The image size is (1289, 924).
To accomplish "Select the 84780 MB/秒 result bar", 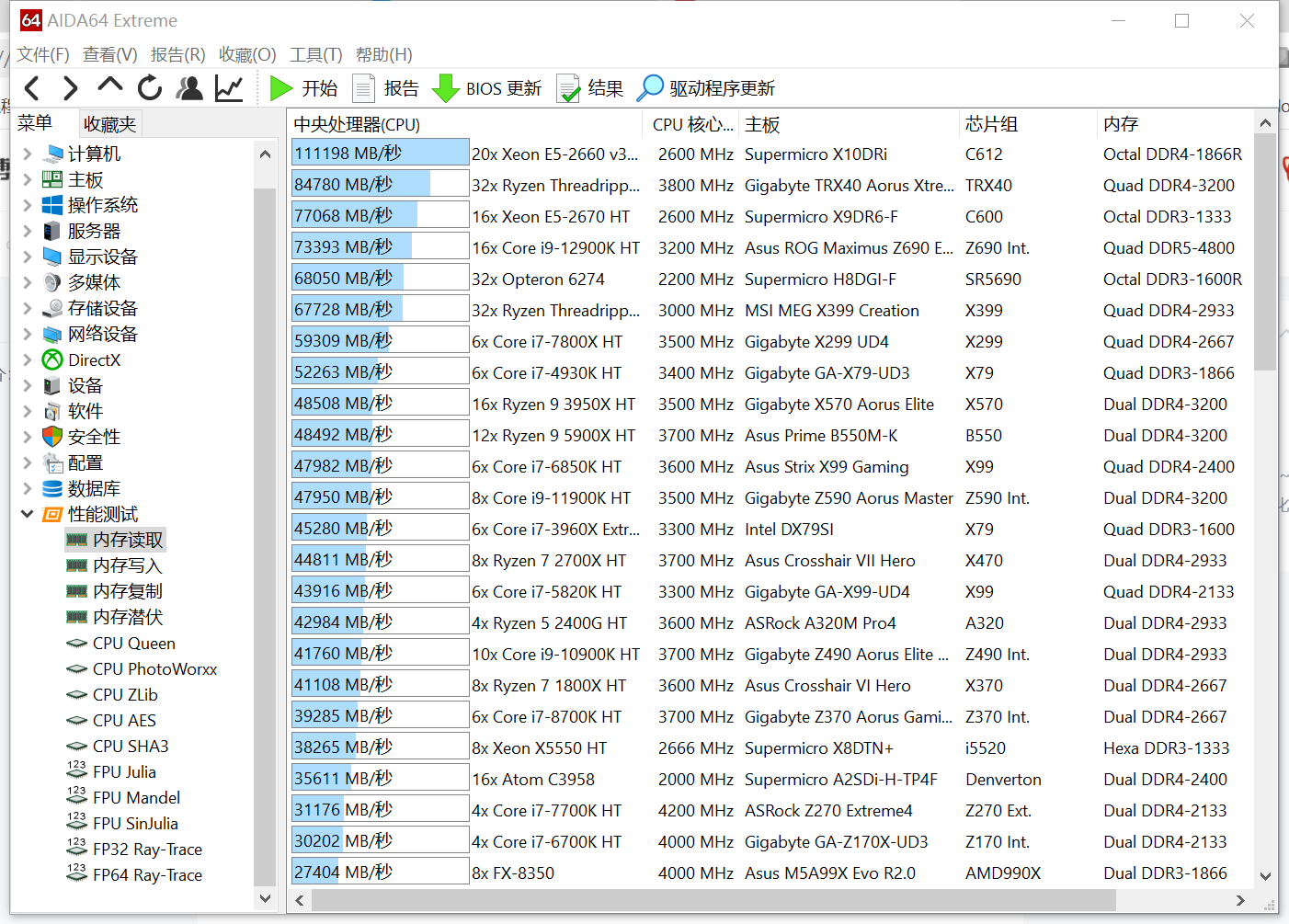I will click(380, 185).
